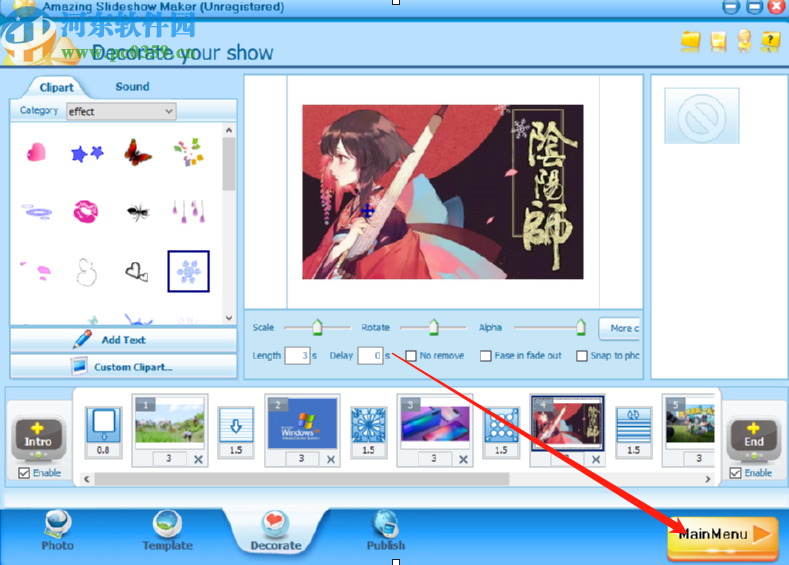Click the clipart list scroll down arrow
The image size is (789, 565).
[229, 318]
